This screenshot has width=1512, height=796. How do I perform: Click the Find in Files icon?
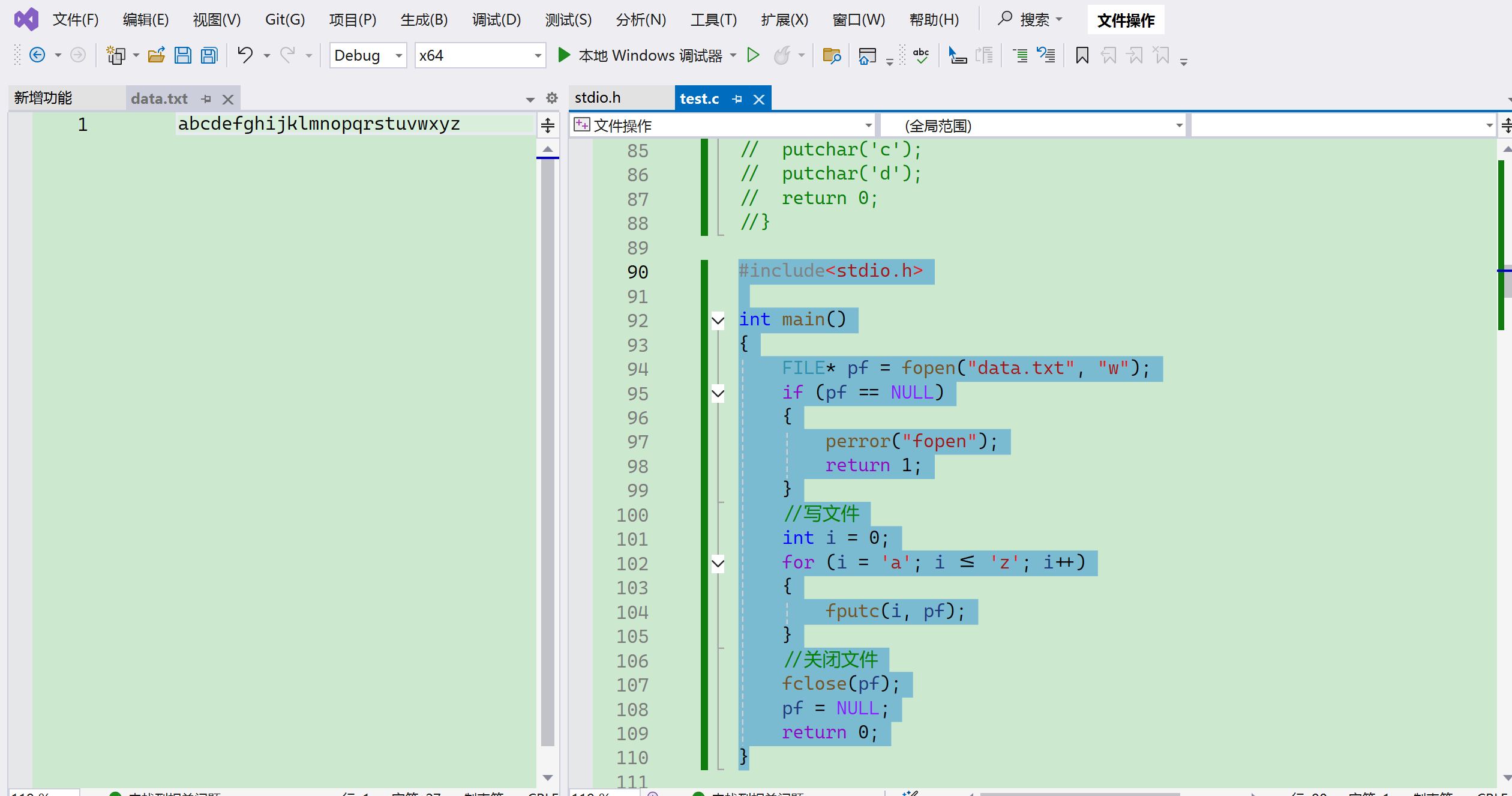pyautogui.click(x=832, y=56)
